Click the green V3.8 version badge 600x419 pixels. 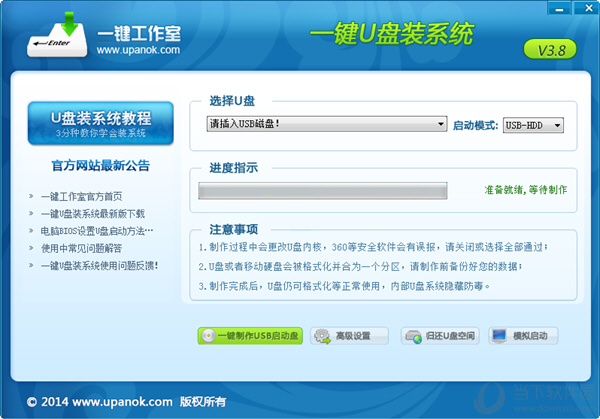click(x=548, y=50)
